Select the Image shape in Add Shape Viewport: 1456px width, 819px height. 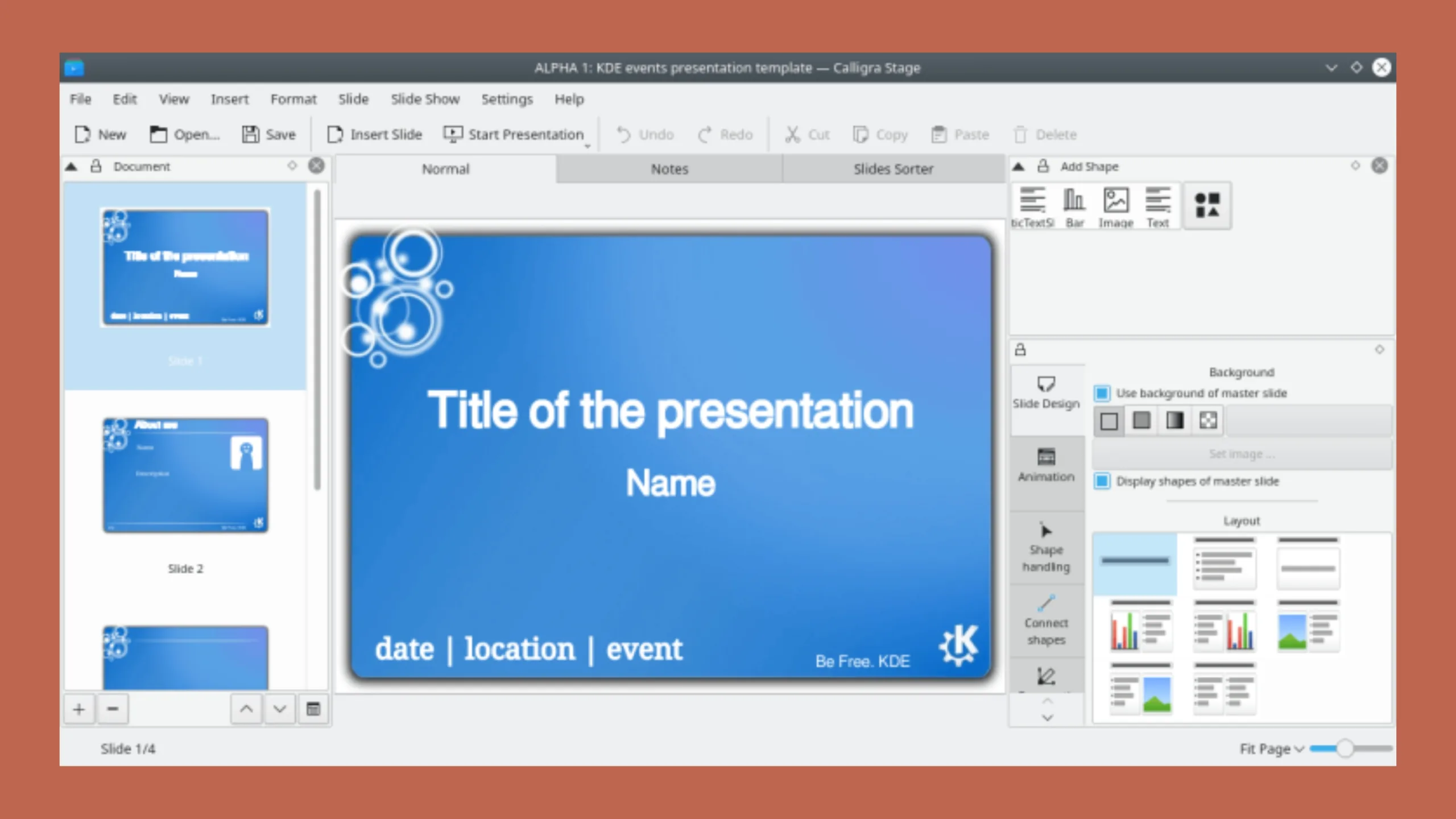1116,207
